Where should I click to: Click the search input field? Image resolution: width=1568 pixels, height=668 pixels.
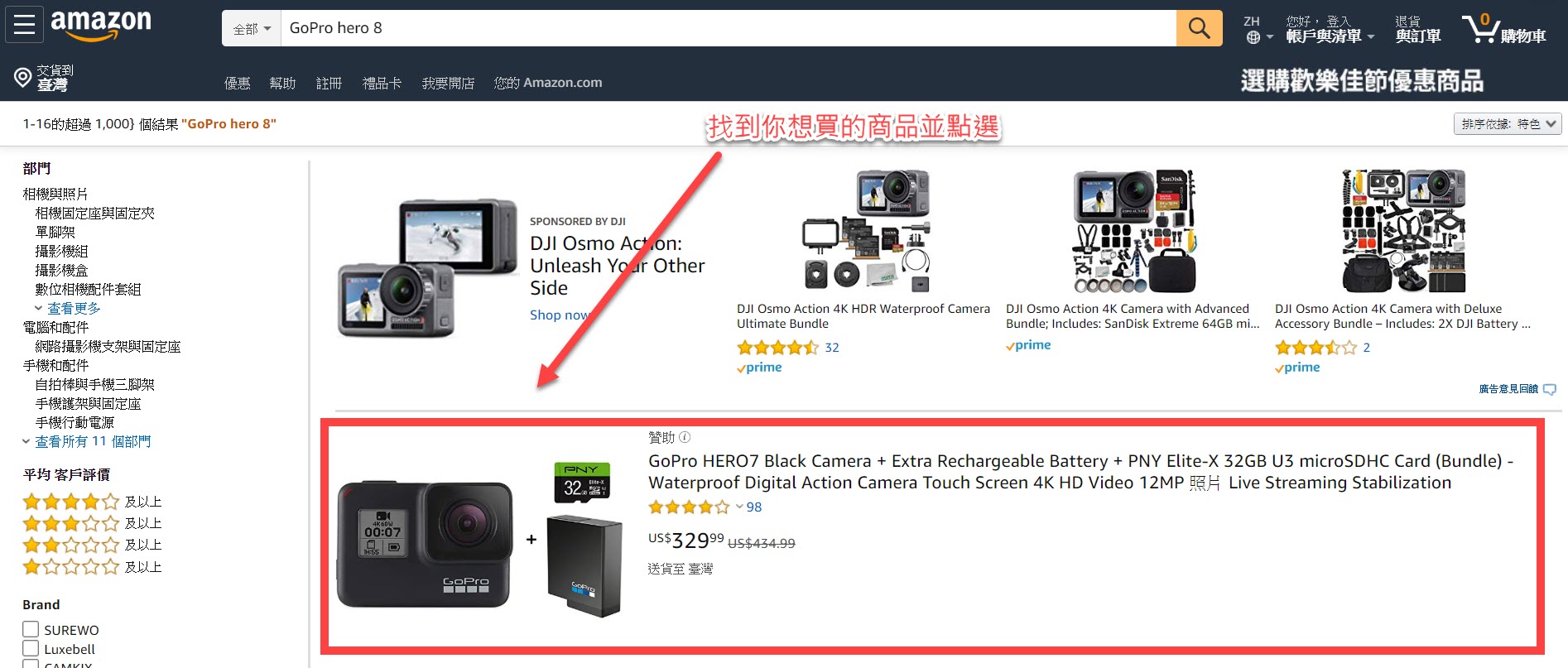click(729, 28)
